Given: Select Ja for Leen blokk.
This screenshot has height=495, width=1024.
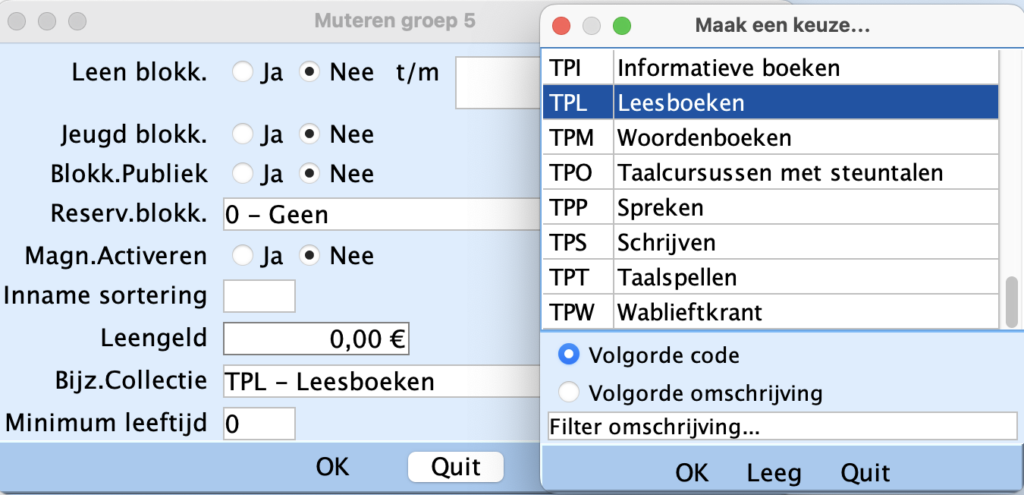Looking at the screenshot, I should [243, 73].
